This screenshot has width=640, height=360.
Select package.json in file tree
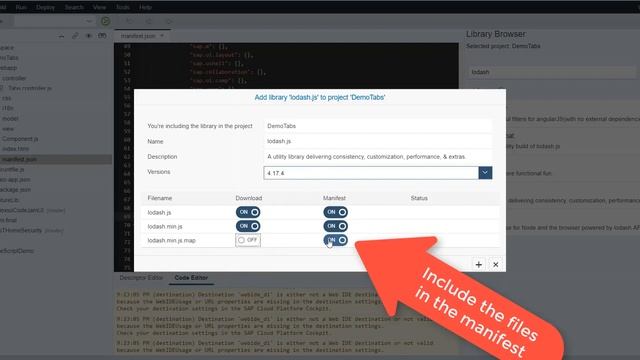point(16,190)
